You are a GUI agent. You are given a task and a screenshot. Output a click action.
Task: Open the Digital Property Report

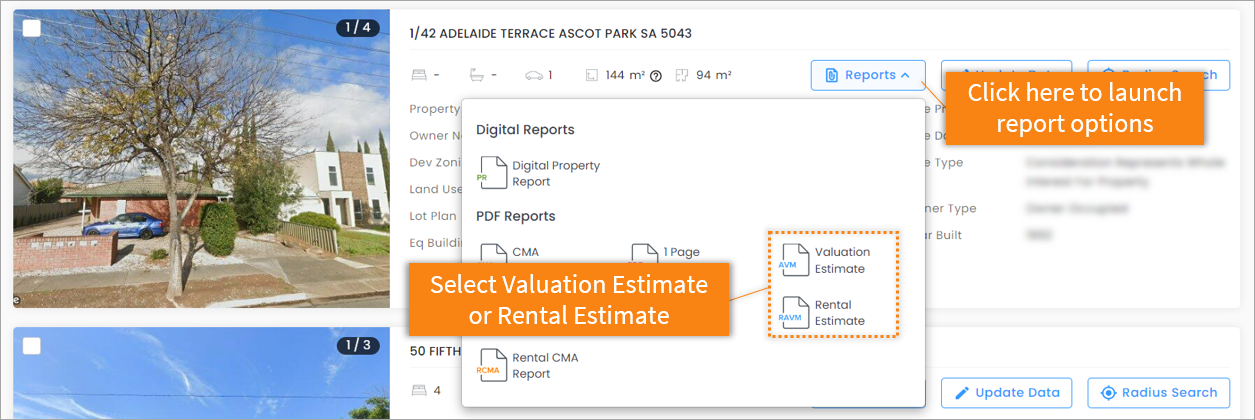pos(540,173)
